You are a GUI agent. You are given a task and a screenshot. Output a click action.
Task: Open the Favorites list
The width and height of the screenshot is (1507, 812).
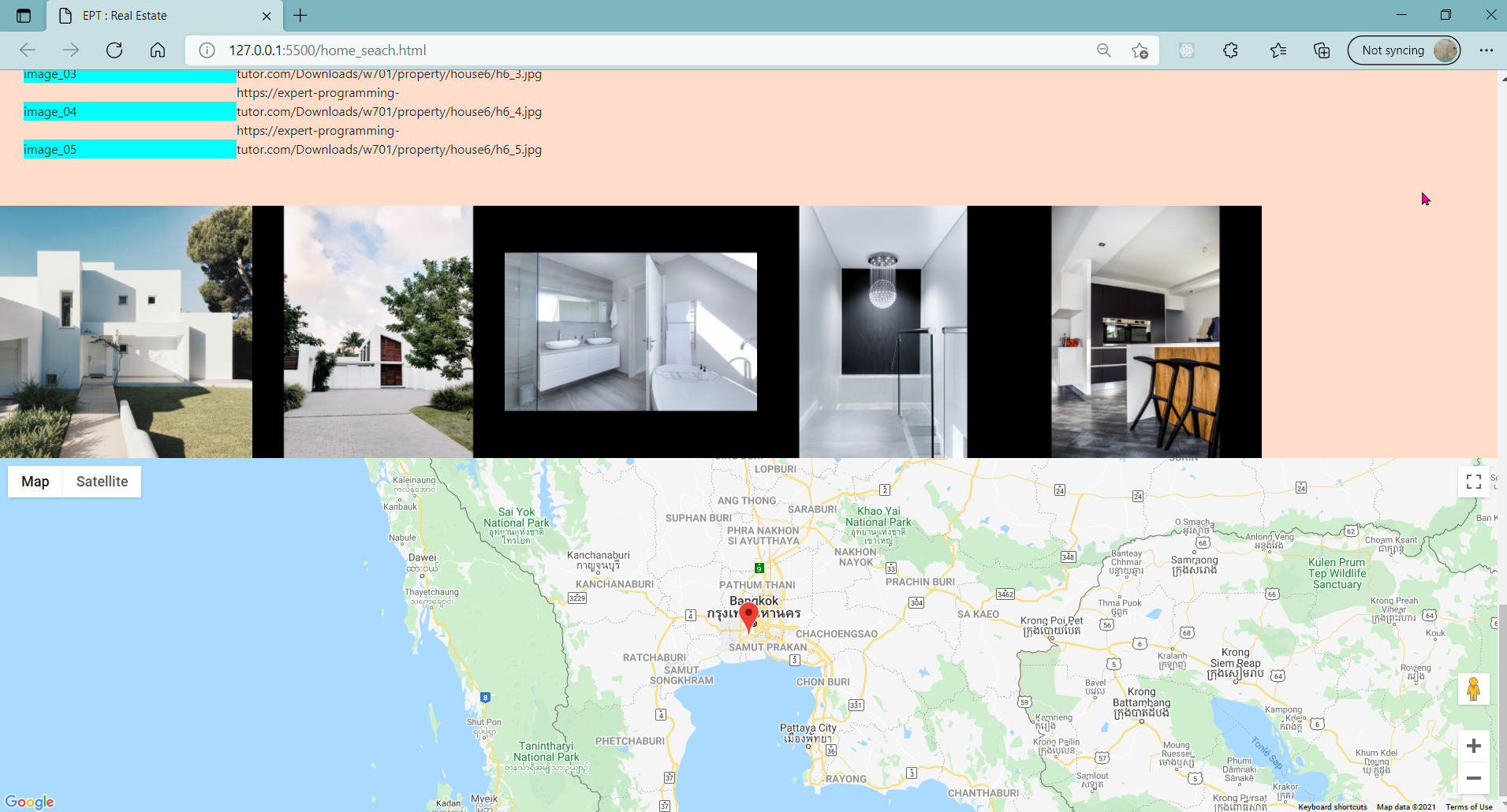1278,50
